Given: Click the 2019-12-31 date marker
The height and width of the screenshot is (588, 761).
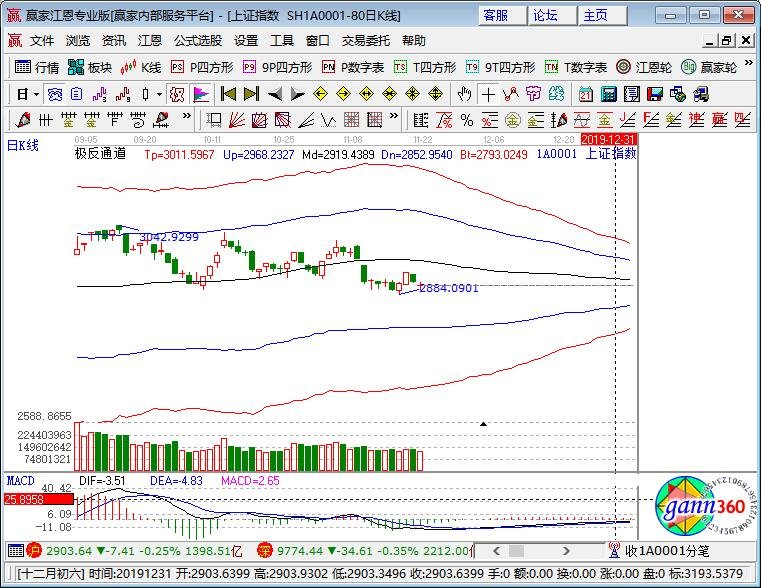Looking at the screenshot, I should tap(608, 140).
